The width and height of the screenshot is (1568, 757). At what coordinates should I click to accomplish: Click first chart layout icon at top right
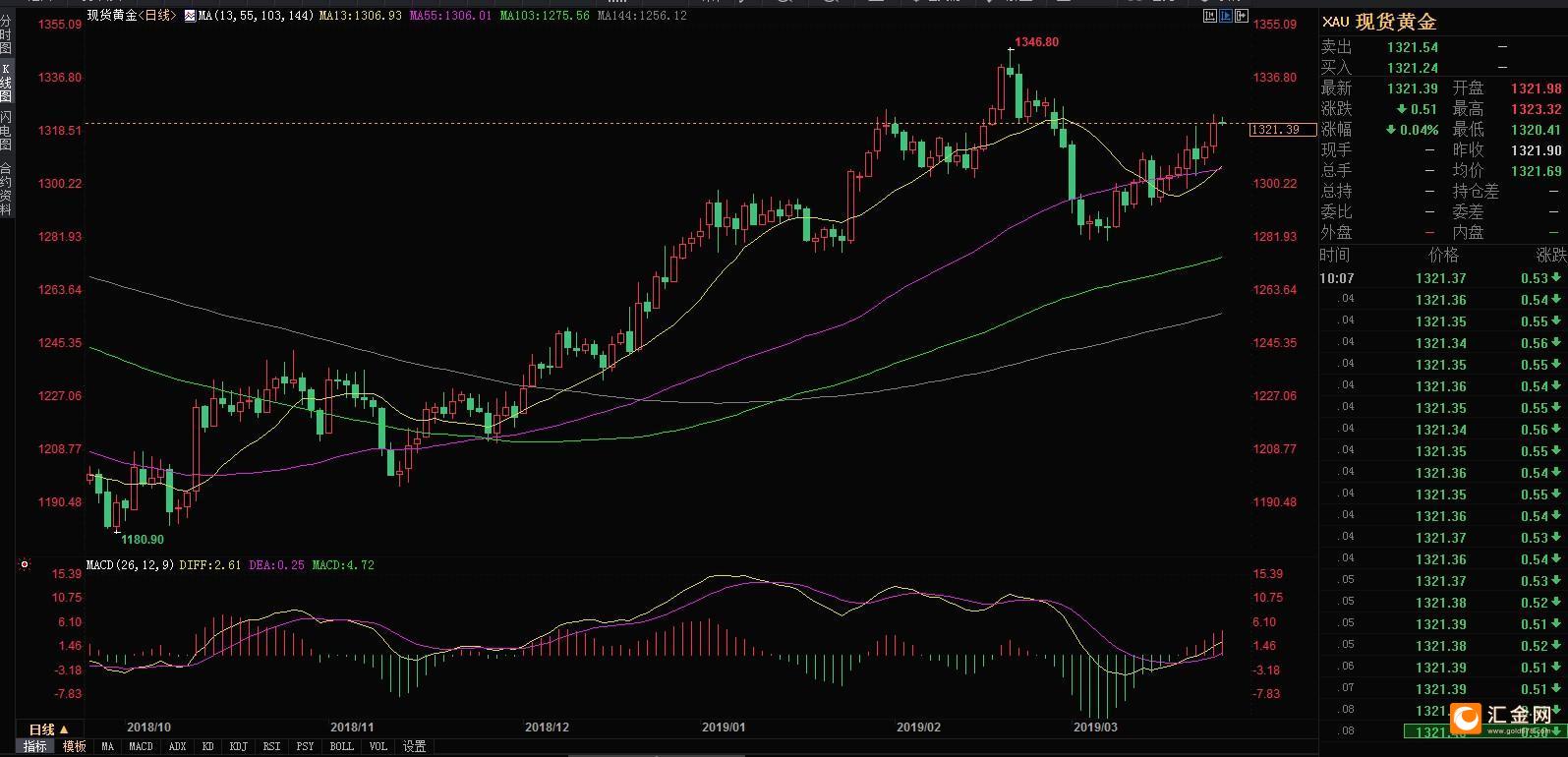tap(1210, 16)
